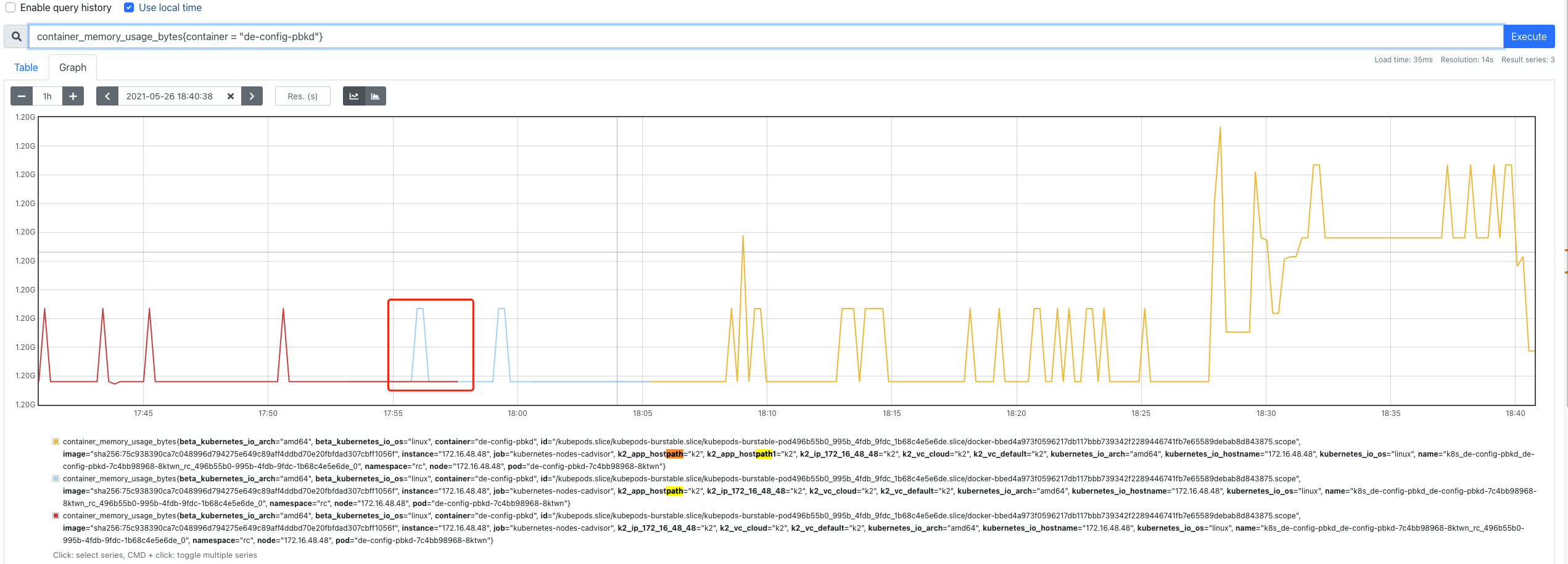Screen dimensions: 1568x564
Task: Select the line graph display mode
Action: [x=355, y=96]
